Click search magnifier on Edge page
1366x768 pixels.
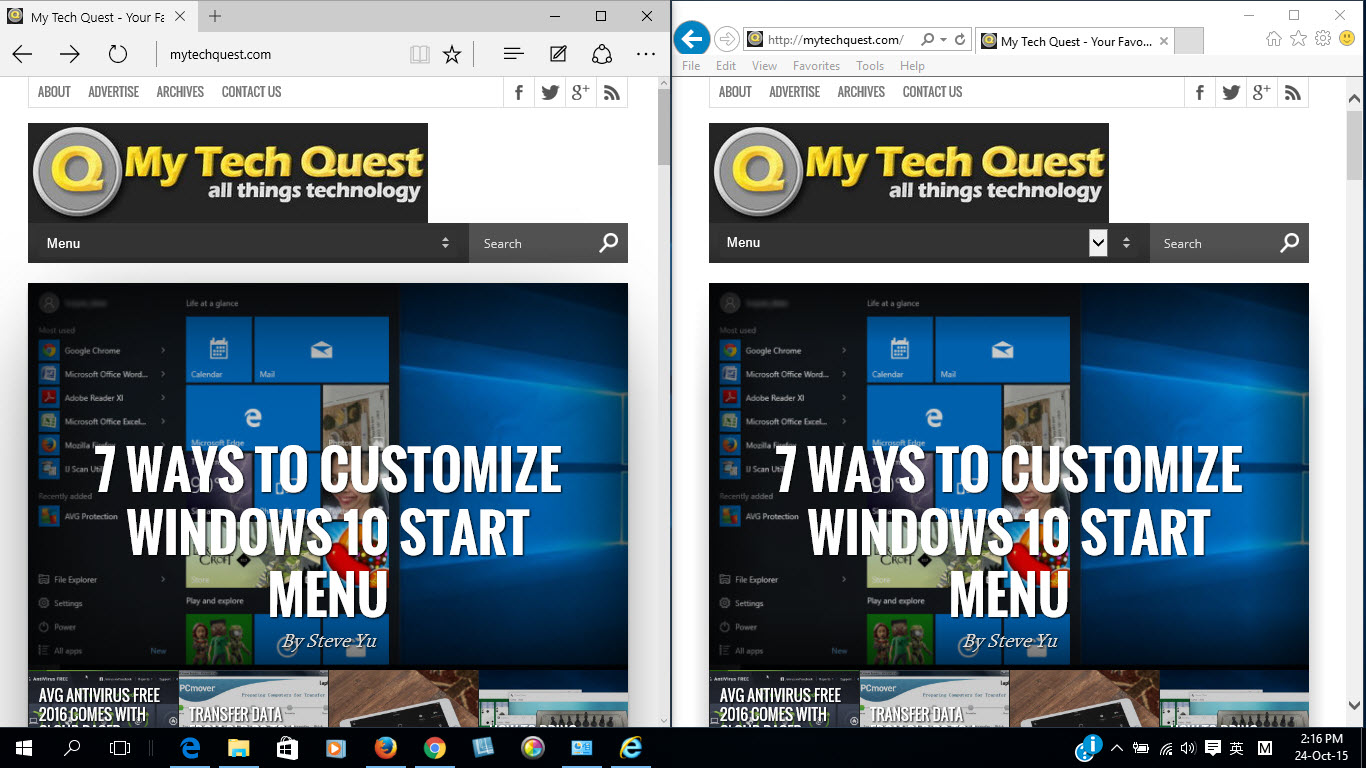tap(609, 243)
